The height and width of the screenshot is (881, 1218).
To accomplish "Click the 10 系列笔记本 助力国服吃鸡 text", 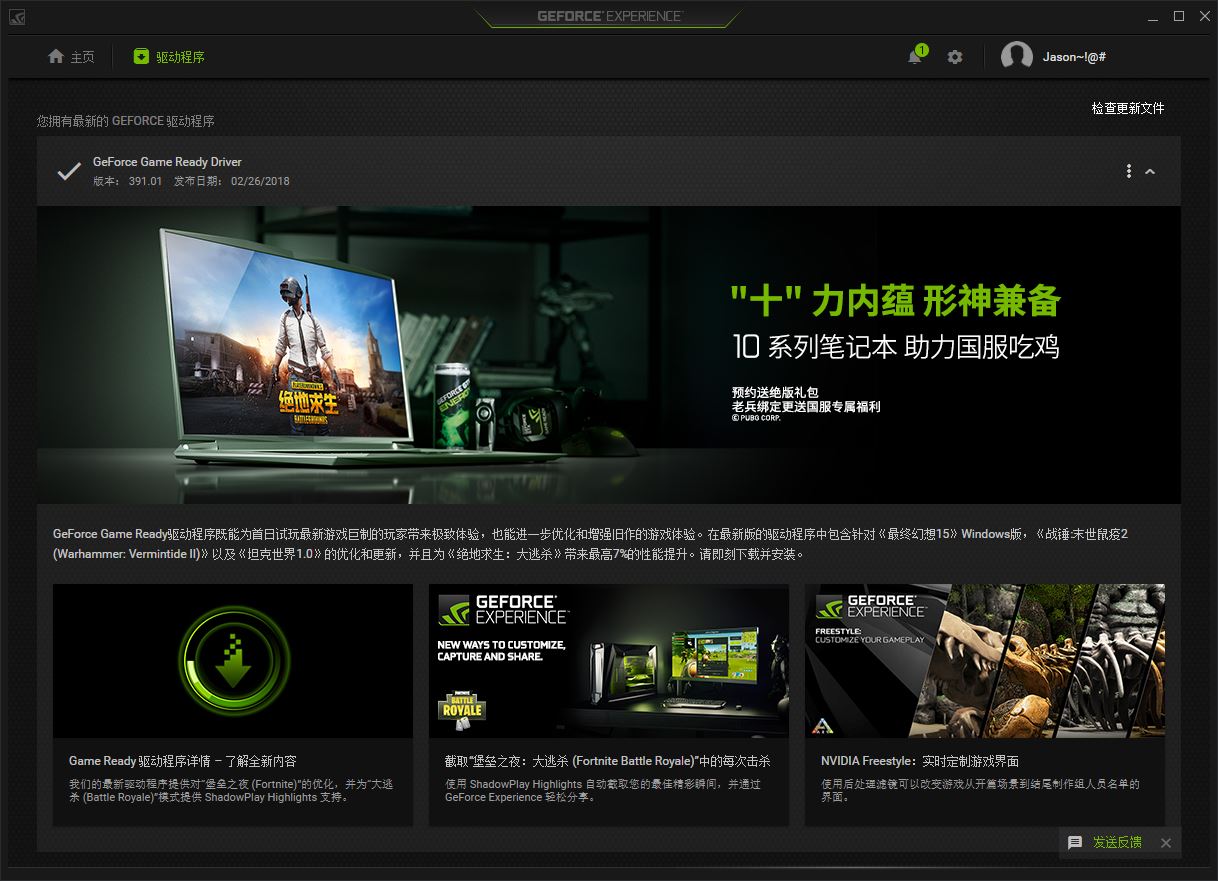I will click(895, 348).
